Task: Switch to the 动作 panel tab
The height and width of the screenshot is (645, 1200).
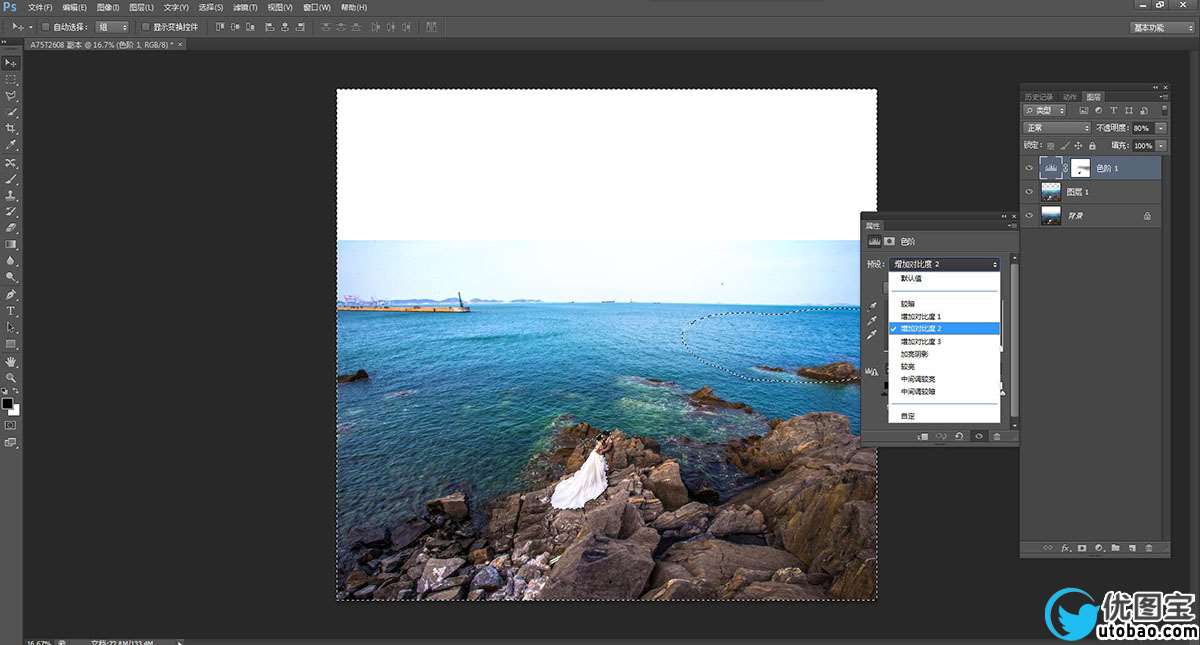Action: coord(1070,97)
